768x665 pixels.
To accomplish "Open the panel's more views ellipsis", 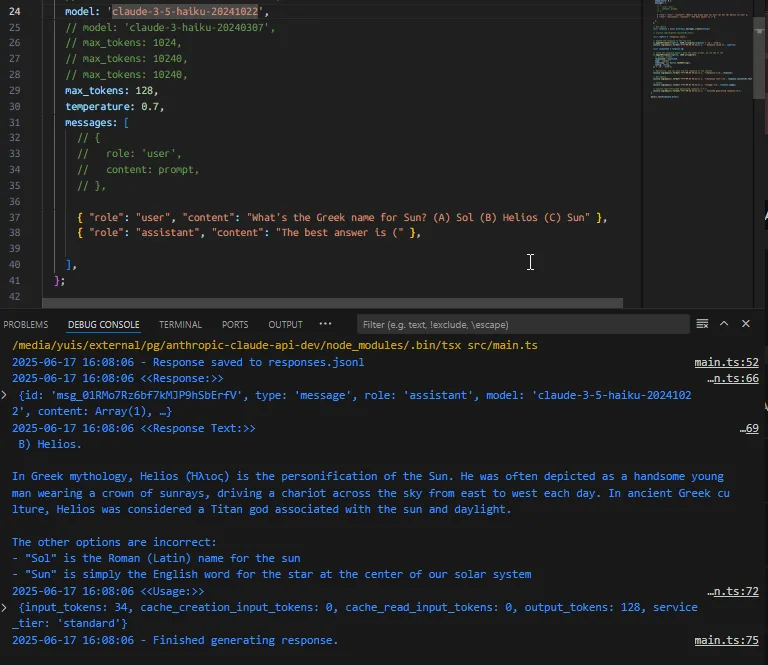I will [325, 324].
